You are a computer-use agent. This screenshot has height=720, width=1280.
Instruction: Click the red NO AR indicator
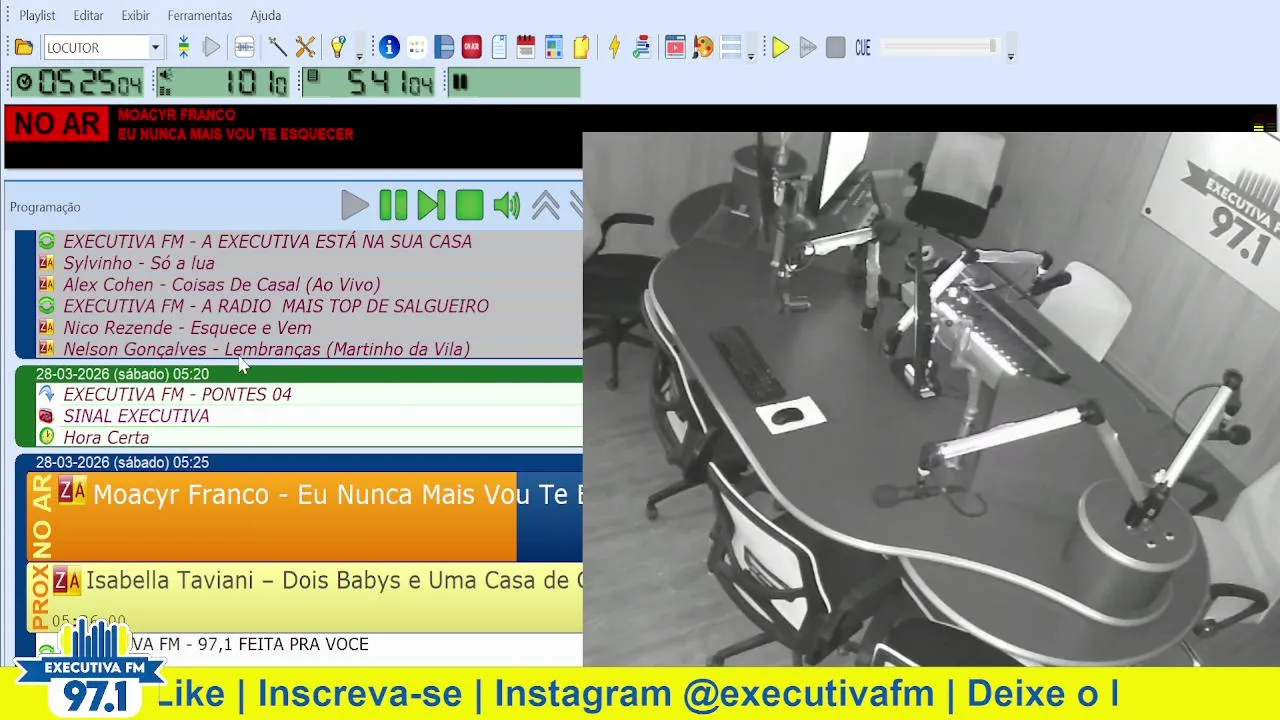coord(57,125)
